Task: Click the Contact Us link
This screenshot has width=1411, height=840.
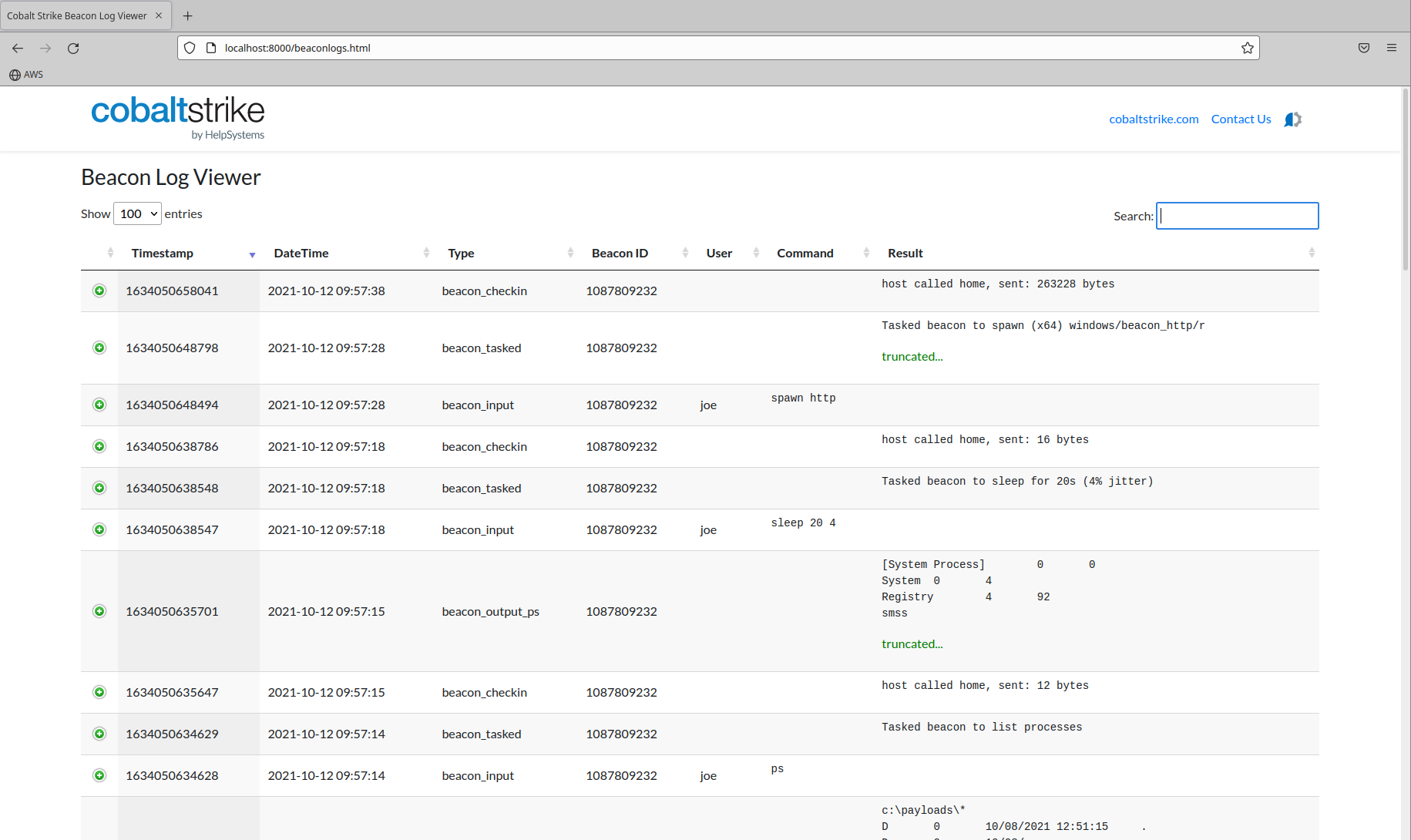Action: tap(1241, 119)
